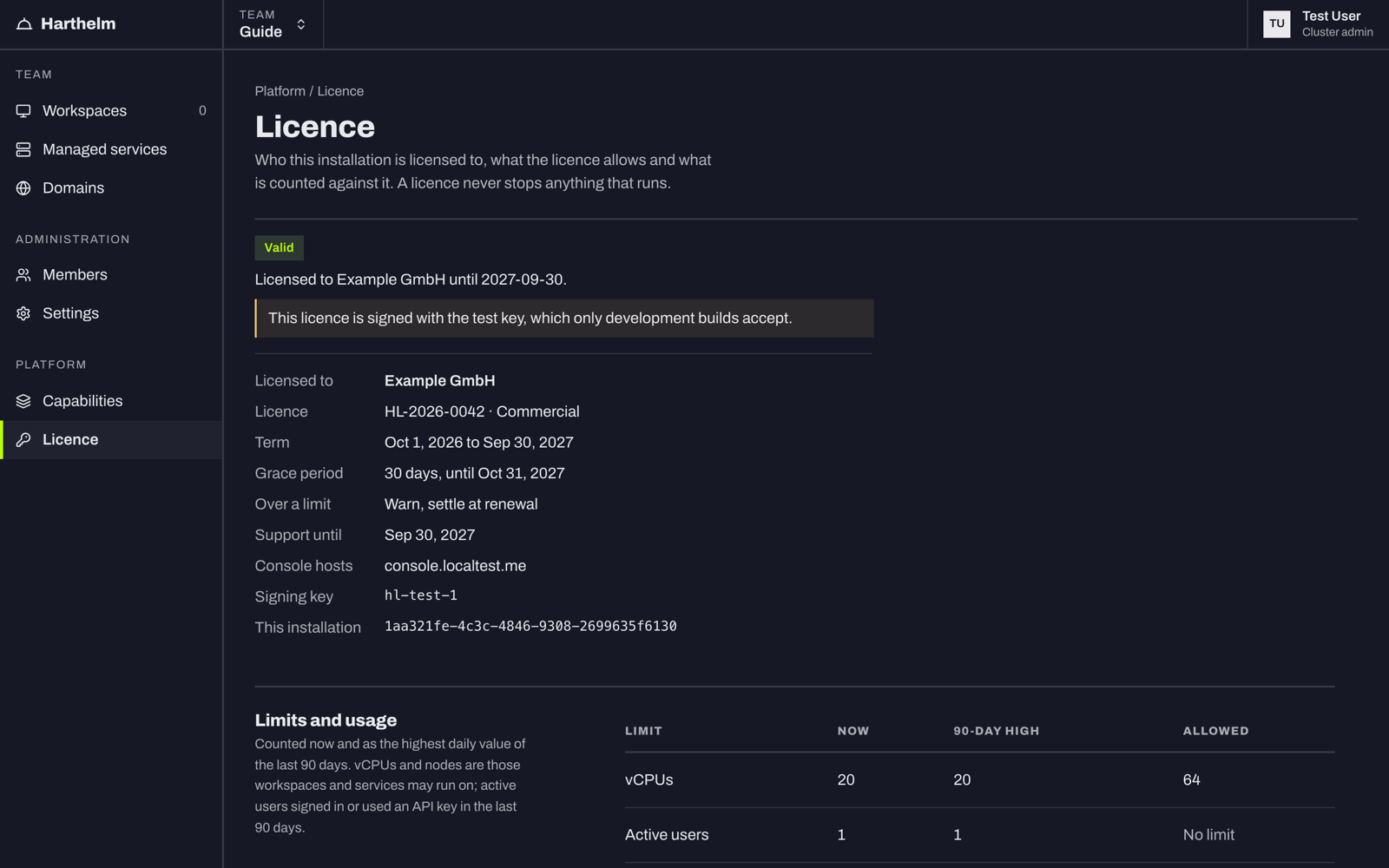
Task: Click the TU user avatar
Action: pyautogui.click(x=1276, y=24)
